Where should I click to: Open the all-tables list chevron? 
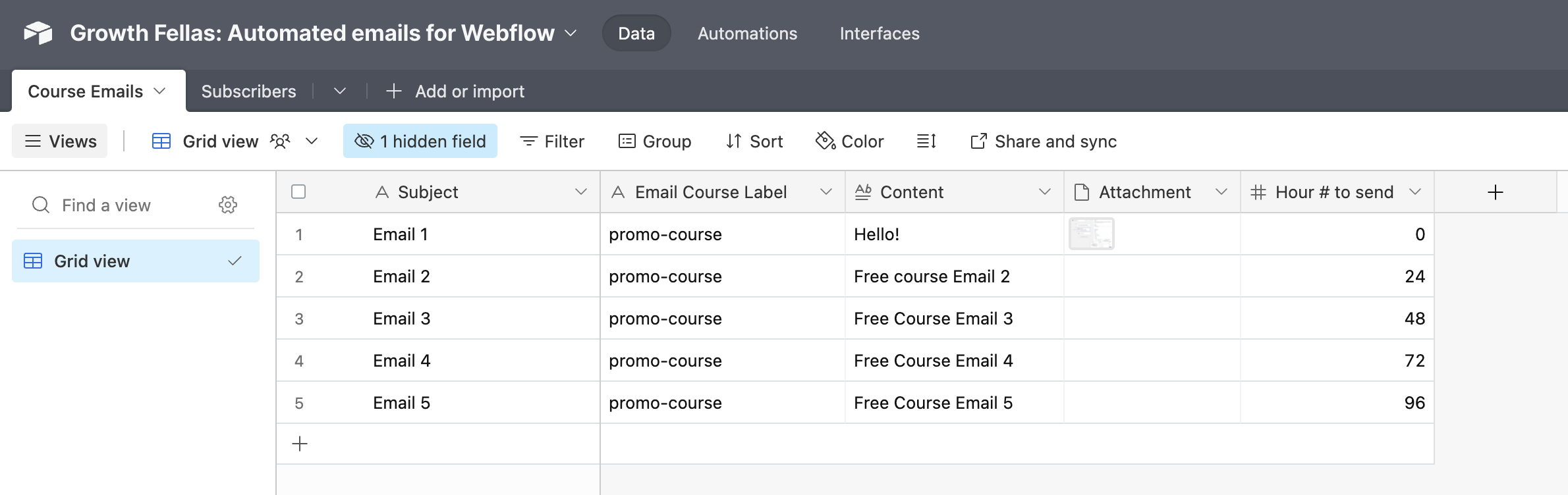point(340,91)
